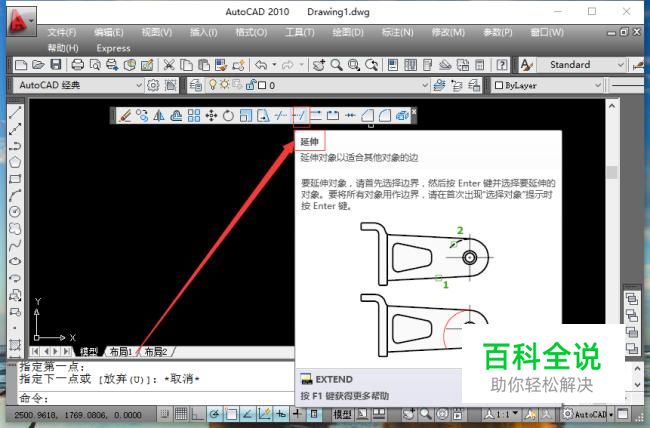Select the Move tool

[211, 115]
